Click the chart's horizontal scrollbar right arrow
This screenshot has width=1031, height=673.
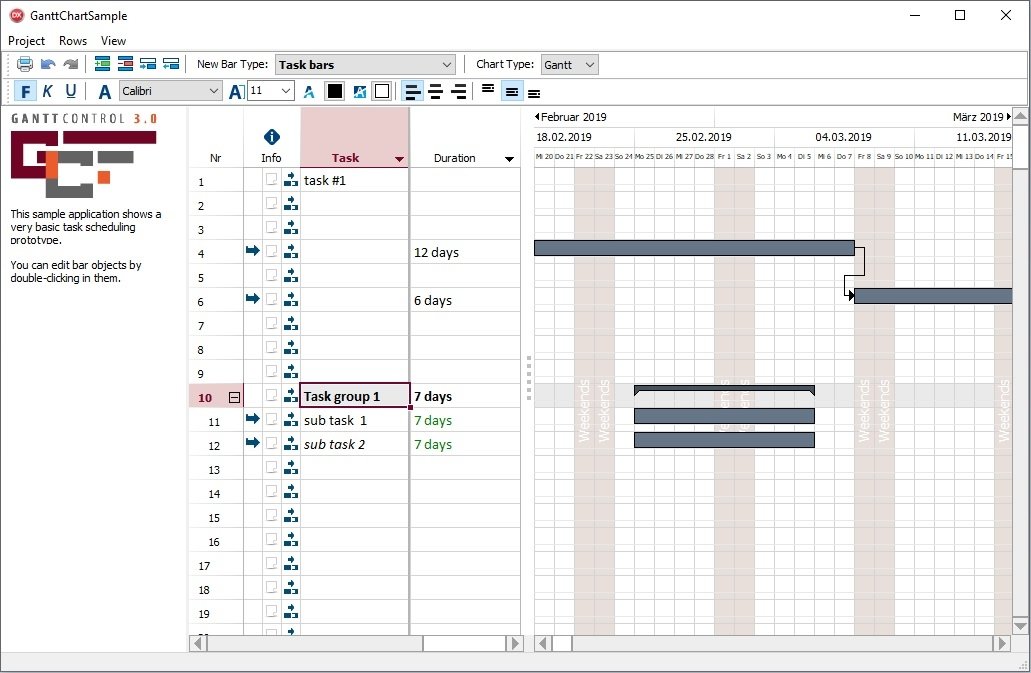[x=1002, y=643]
